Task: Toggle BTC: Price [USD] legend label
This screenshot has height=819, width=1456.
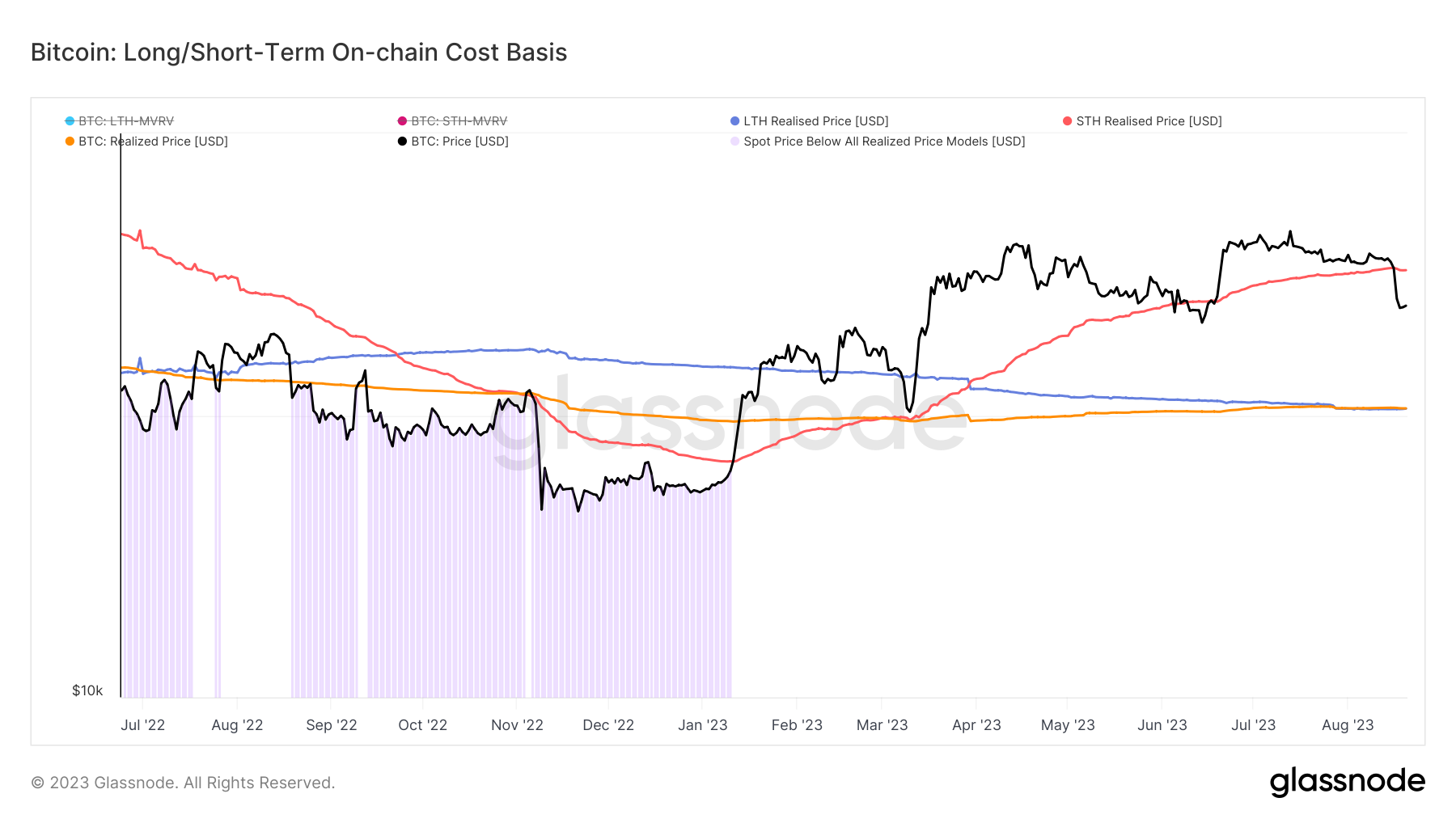Action: [x=459, y=141]
